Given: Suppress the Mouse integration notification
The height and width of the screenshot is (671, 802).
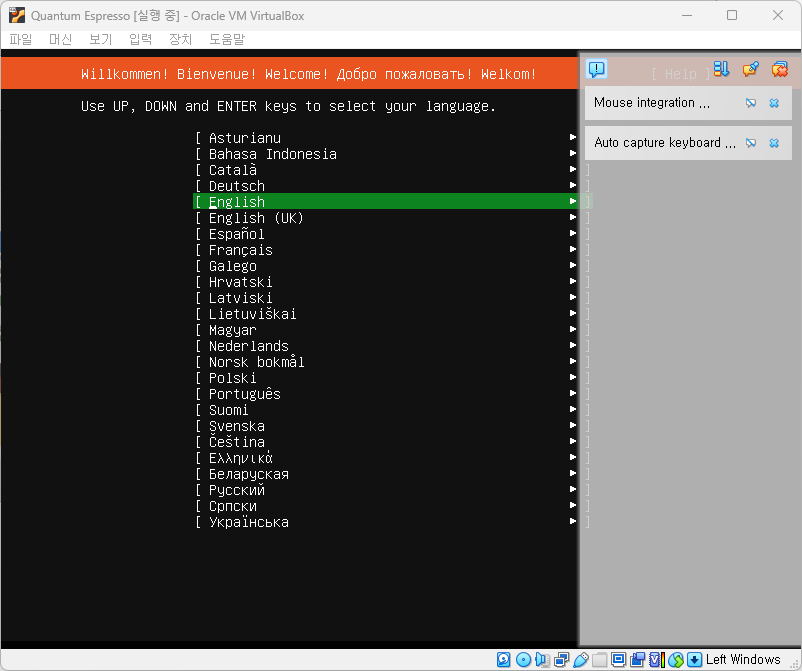Looking at the screenshot, I should 750,103.
